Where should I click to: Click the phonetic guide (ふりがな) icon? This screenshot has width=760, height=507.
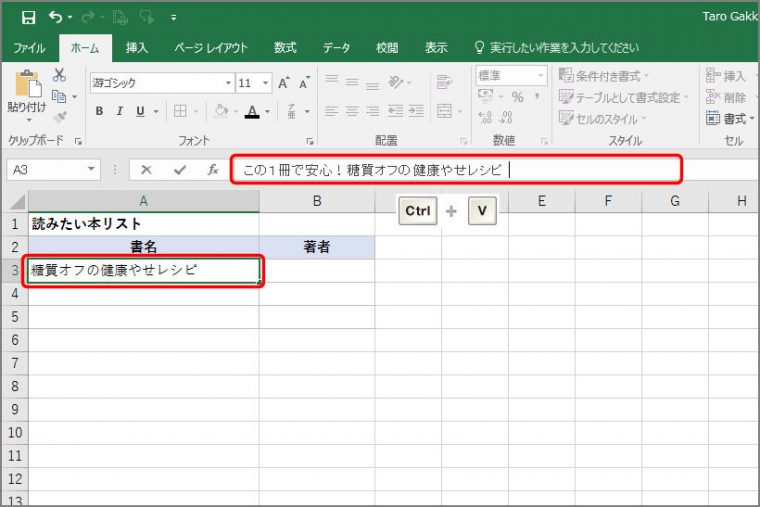(x=291, y=111)
